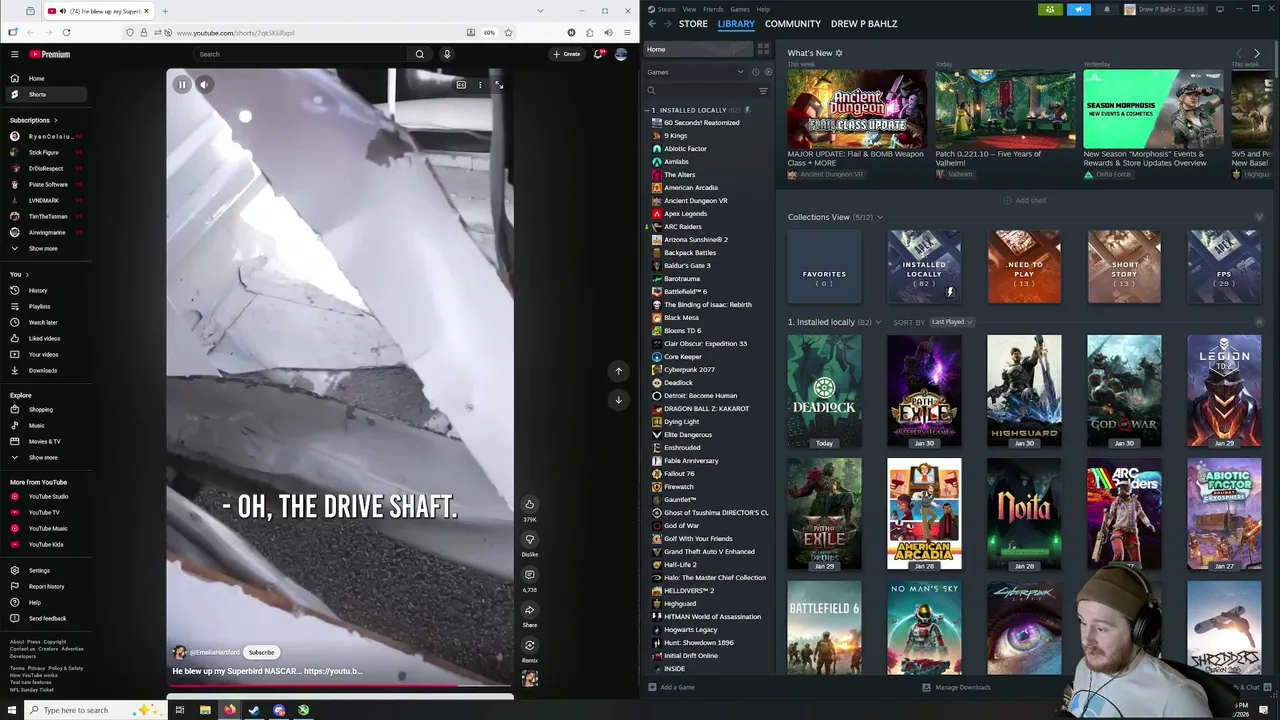Screen dimensions: 1280x720
Task: Open What's New settings gear
Action: pyautogui.click(x=839, y=53)
